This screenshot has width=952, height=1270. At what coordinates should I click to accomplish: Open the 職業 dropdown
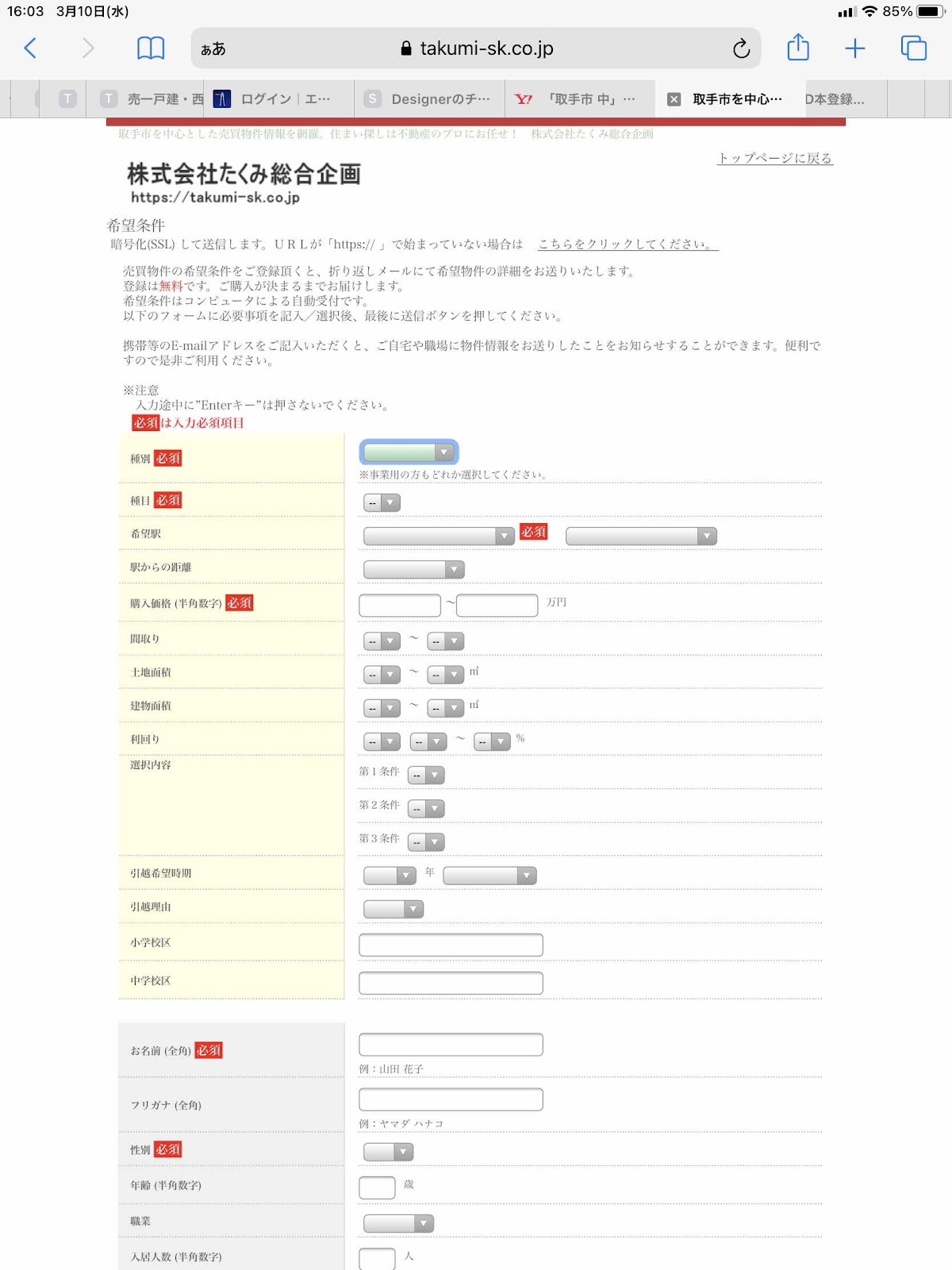click(x=398, y=1223)
